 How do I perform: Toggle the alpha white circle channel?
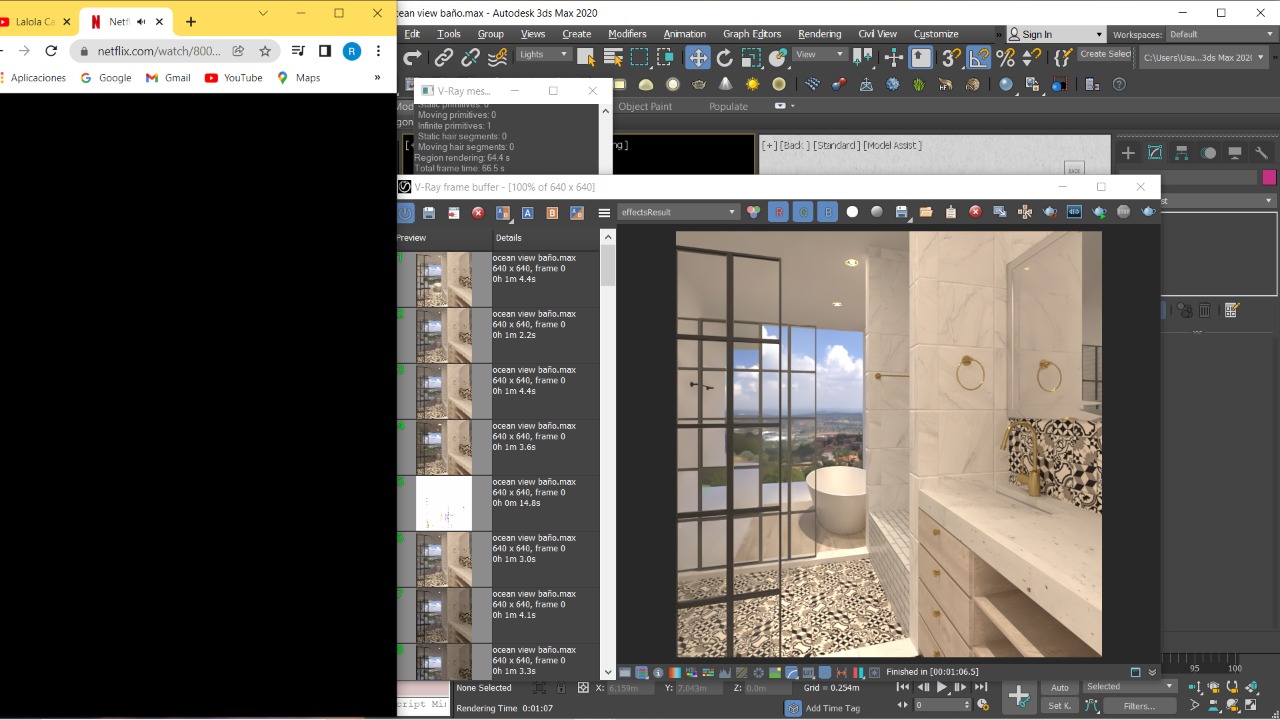pos(852,212)
